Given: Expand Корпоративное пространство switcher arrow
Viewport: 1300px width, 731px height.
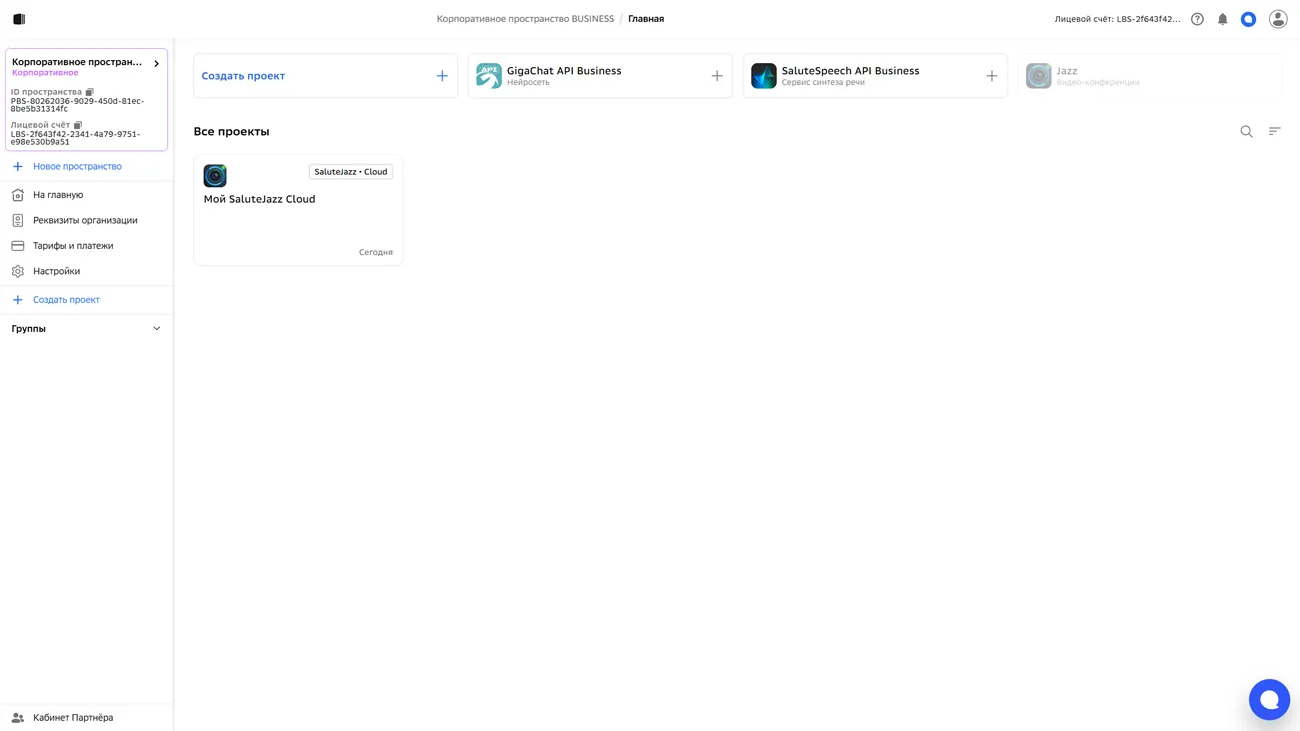Looking at the screenshot, I should (x=156, y=64).
